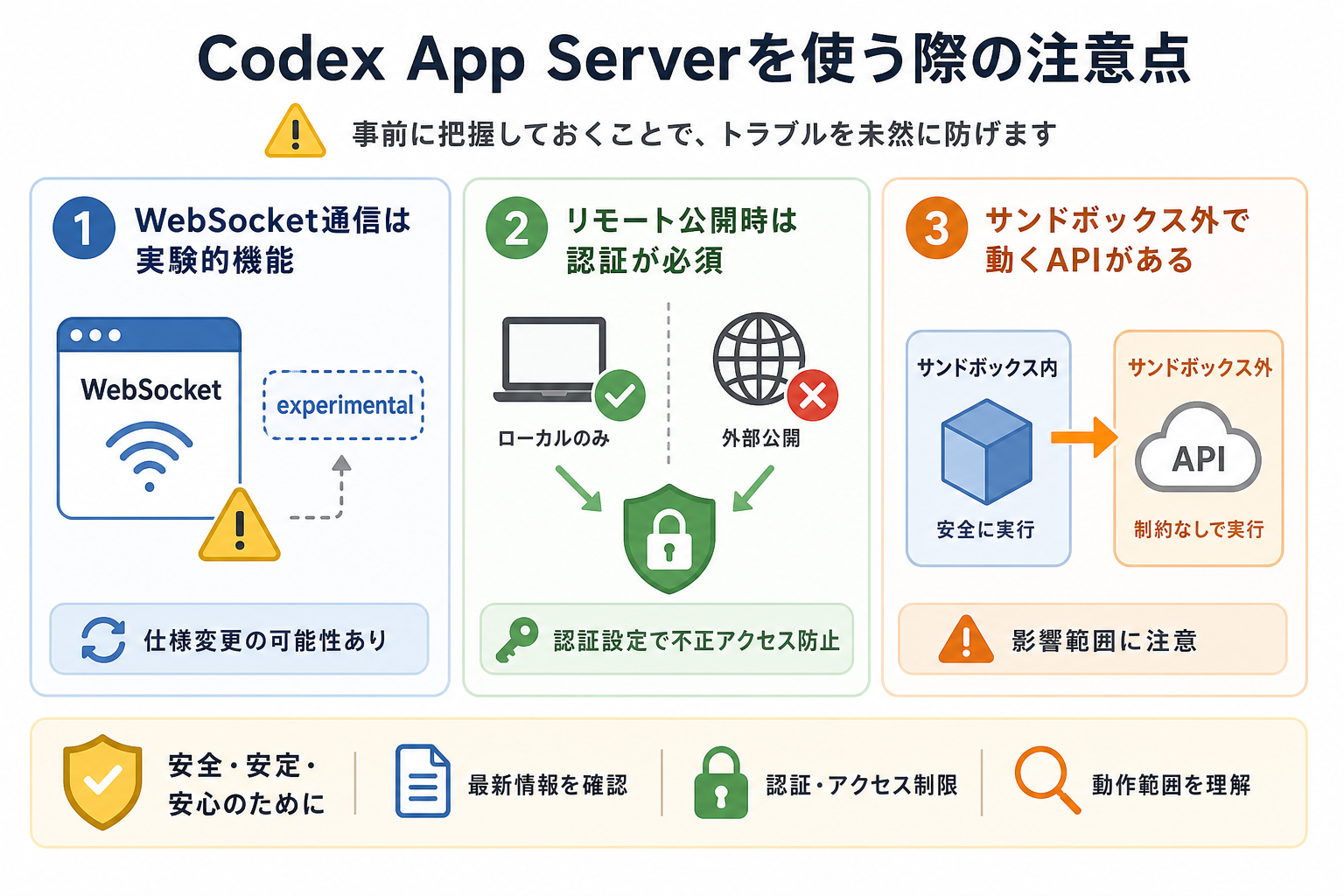Click the red X badge on the globe
The height and width of the screenshot is (896, 1344).
pyautogui.click(x=813, y=395)
